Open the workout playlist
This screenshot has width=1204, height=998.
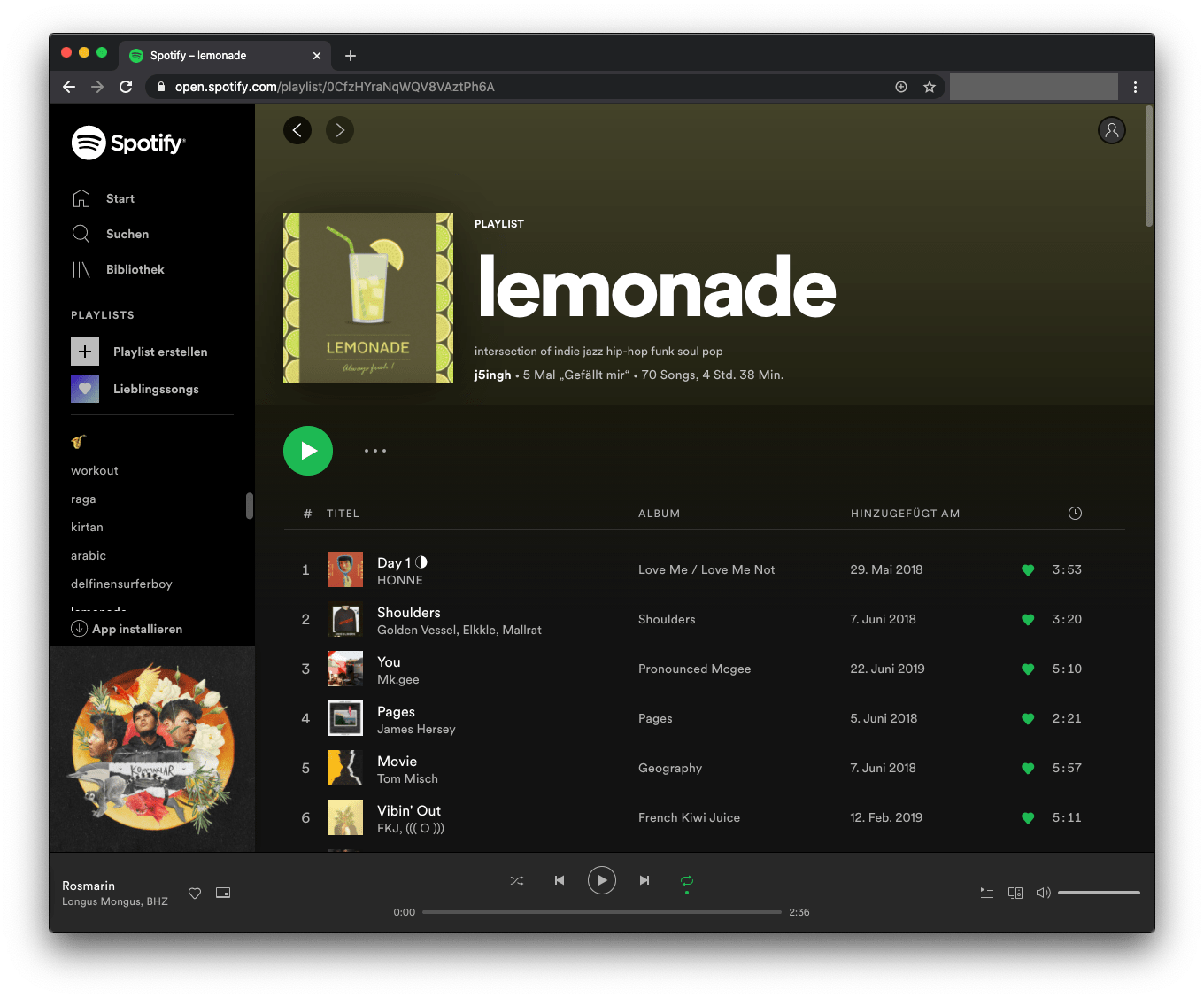tap(95, 470)
